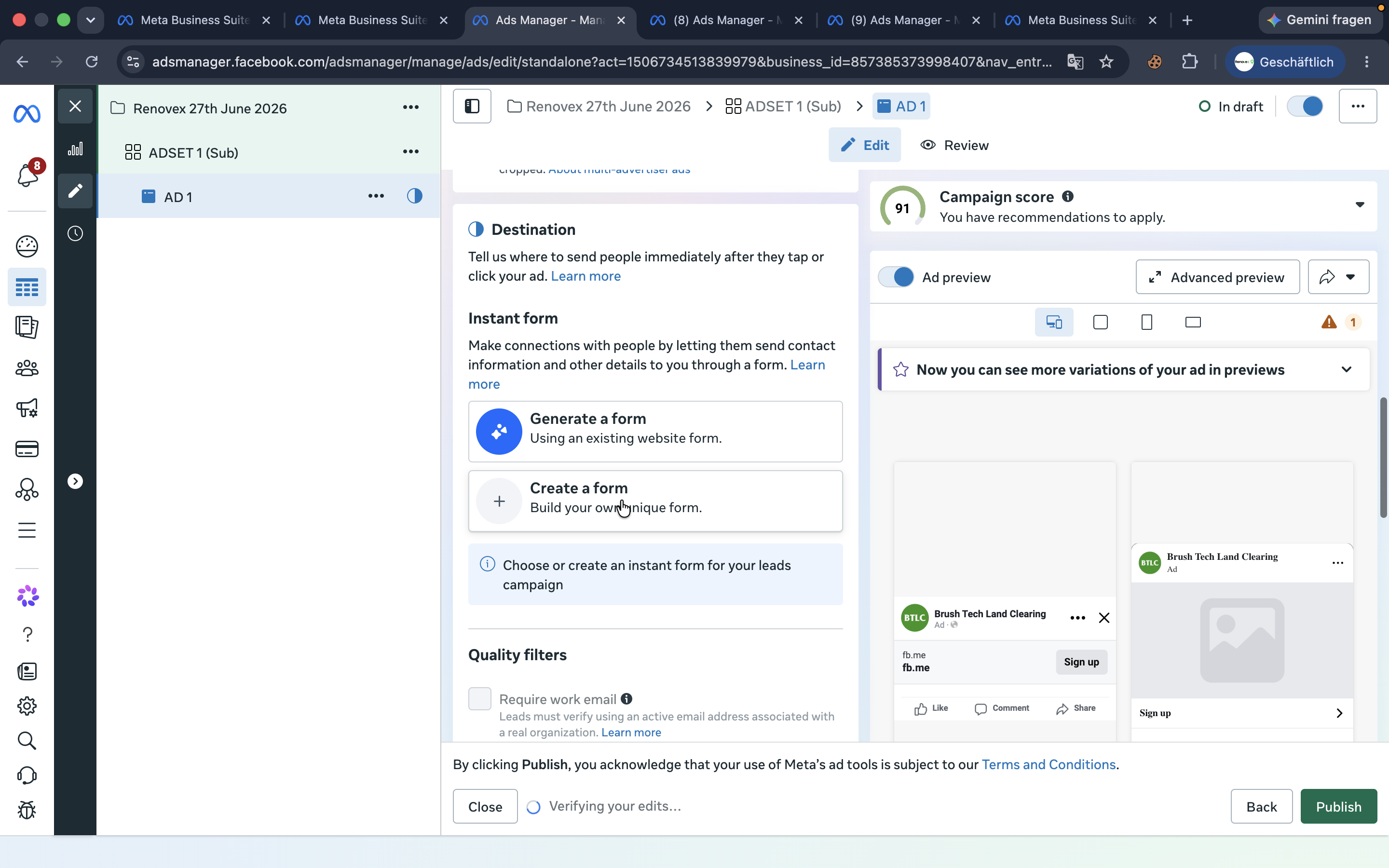Viewport: 1389px width, 868px height.
Task: Click the preview warning triangle icon
Action: tap(1329, 322)
